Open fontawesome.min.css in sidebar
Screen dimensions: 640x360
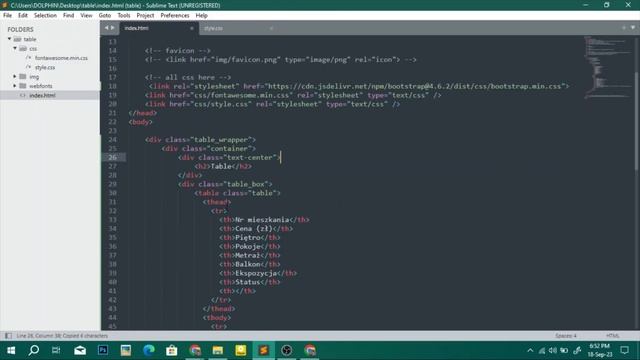click(61, 58)
